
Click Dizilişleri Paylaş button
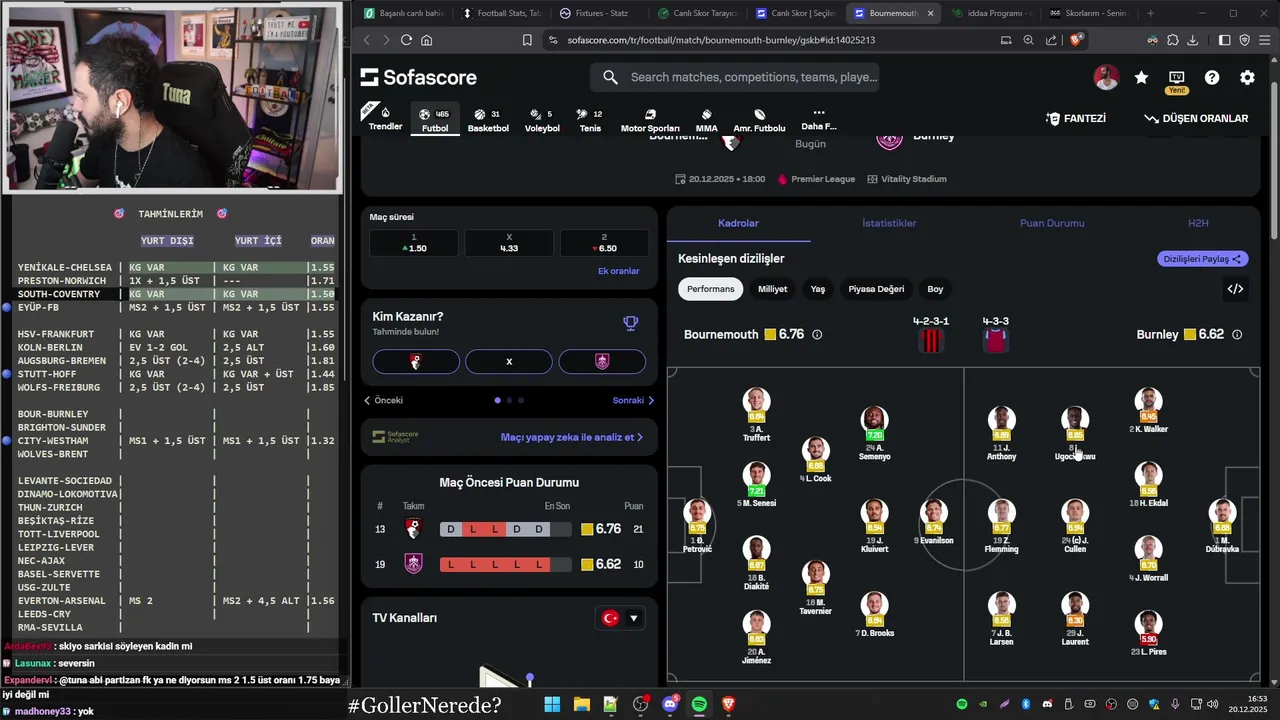pyautogui.click(x=1203, y=259)
